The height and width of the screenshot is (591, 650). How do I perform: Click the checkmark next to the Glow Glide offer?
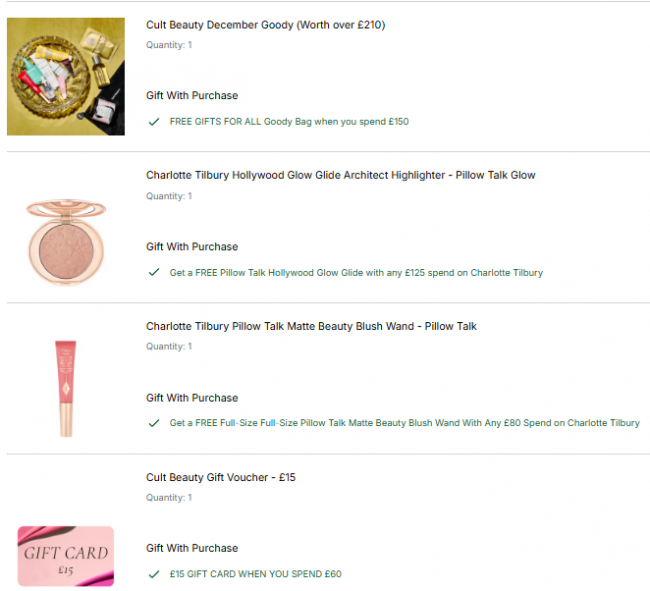click(x=154, y=272)
